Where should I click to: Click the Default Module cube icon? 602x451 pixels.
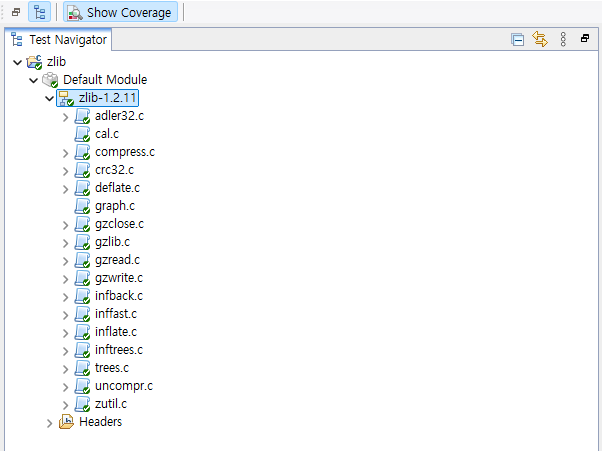[x=50, y=80]
